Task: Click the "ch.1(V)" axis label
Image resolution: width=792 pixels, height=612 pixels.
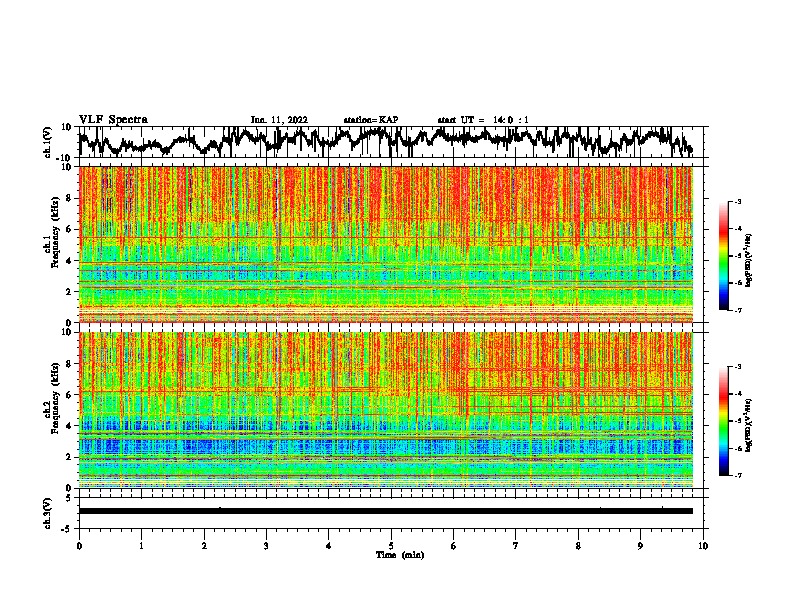Action: (48, 142)
